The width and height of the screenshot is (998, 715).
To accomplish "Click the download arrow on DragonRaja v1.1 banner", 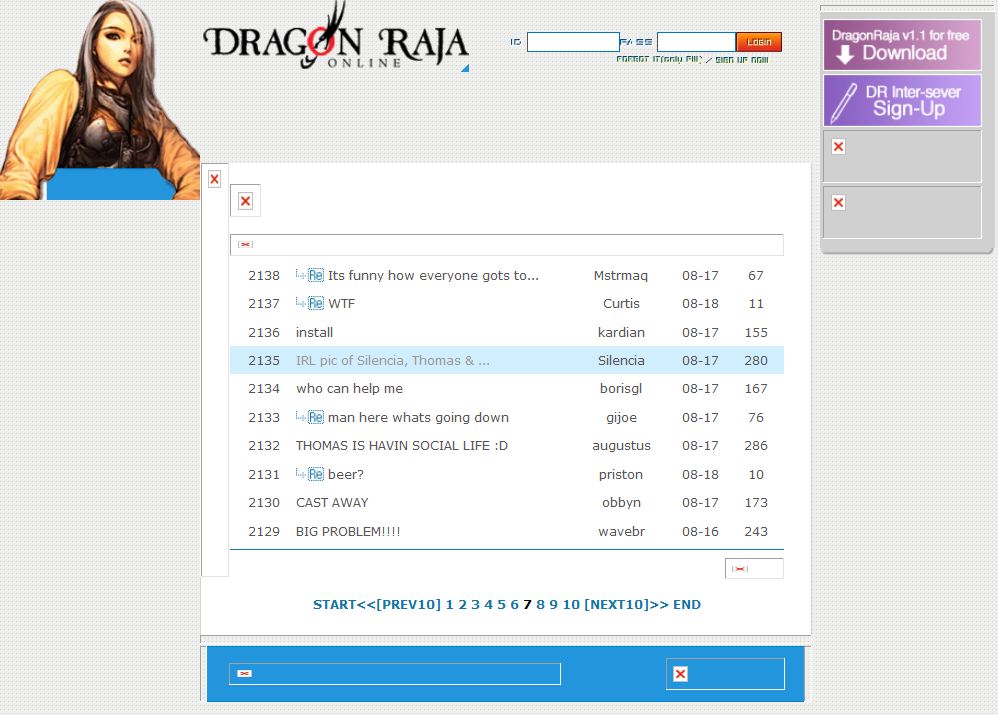I will coord(845,55).
